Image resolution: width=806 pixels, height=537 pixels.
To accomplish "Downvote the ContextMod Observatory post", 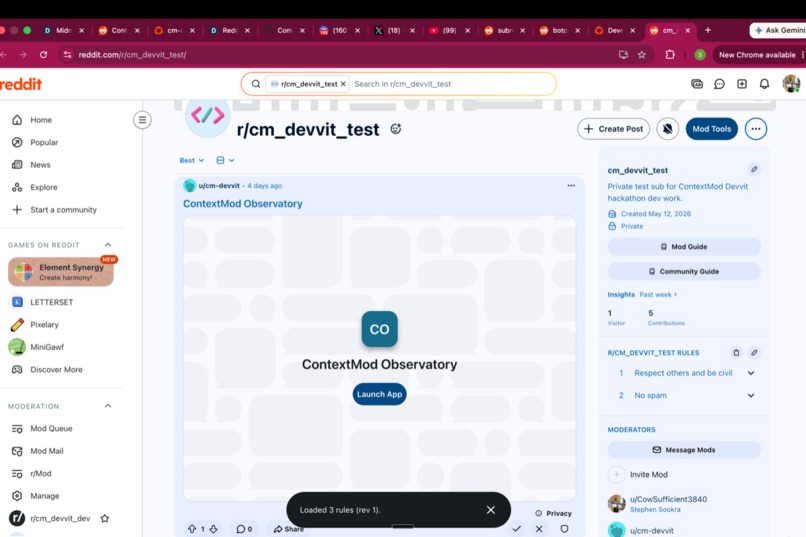I will click(213, 529).
